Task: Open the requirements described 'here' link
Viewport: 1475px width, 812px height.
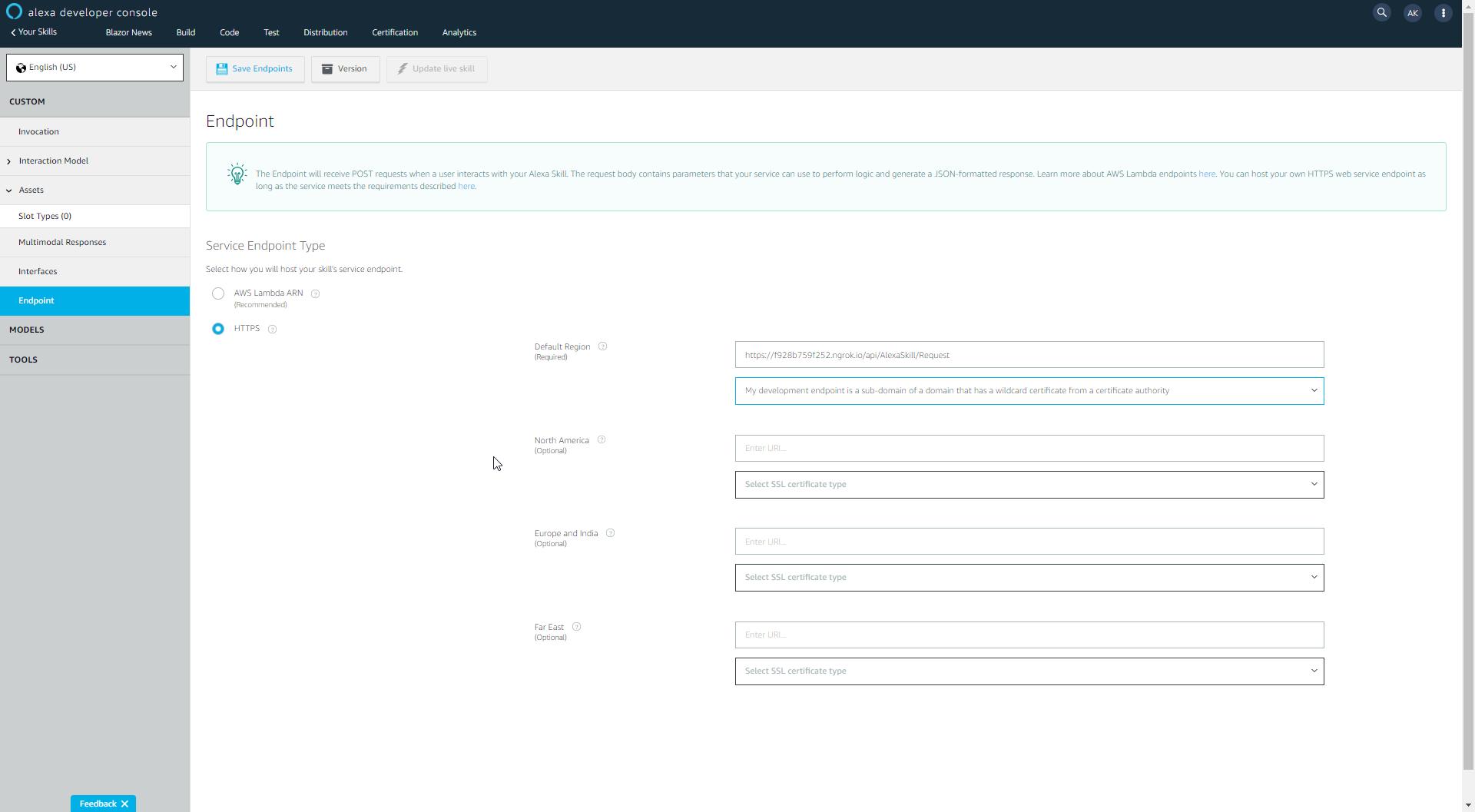Action: tap(466, 187)
